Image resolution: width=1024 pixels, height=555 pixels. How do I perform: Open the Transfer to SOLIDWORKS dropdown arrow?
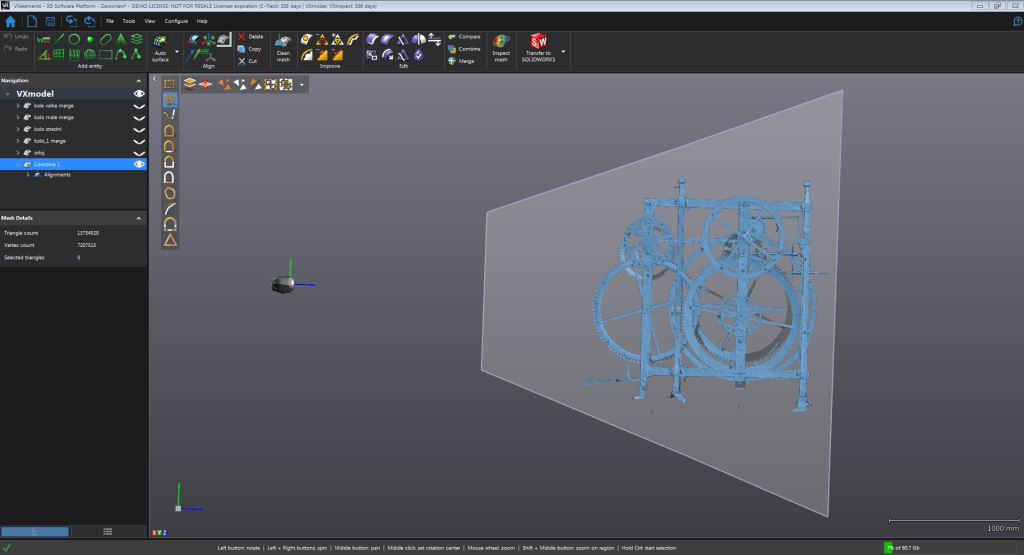564,50
